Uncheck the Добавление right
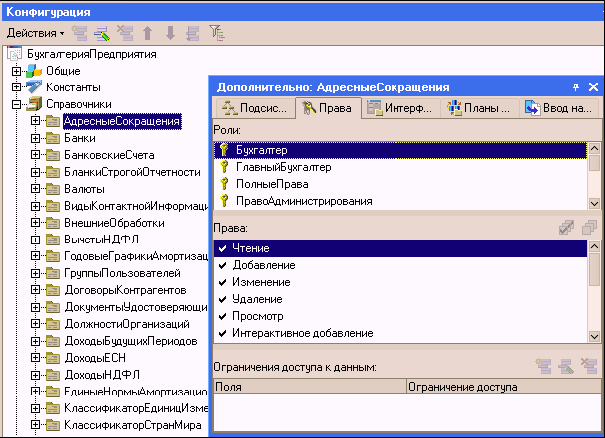 [x=223, y=266]
